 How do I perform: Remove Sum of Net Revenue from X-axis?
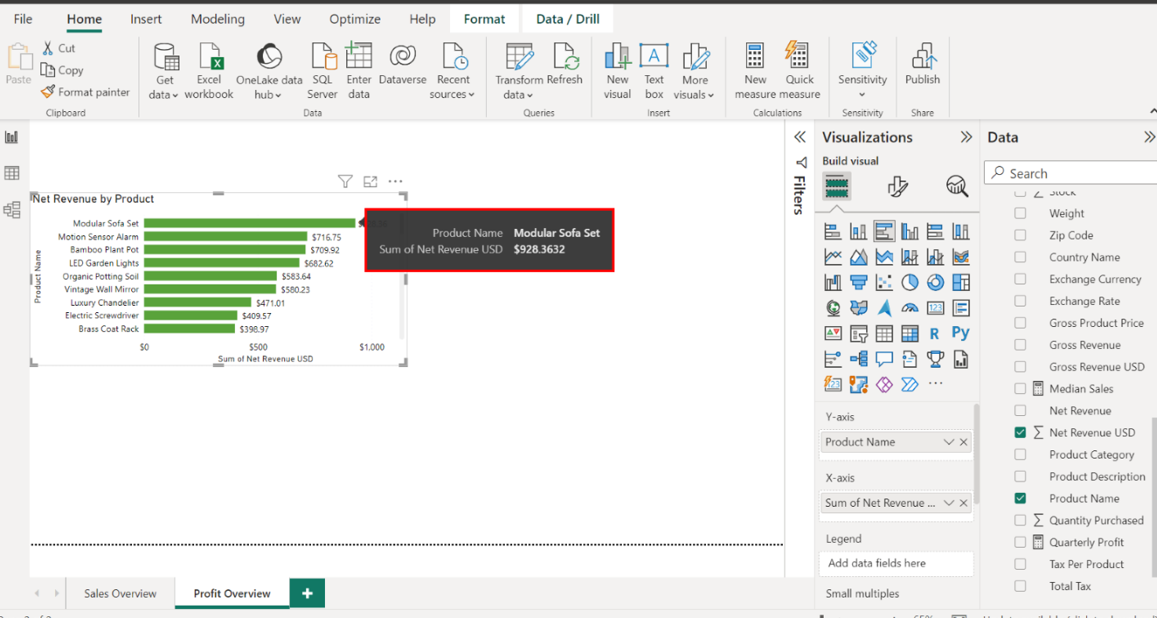[964, 503]
